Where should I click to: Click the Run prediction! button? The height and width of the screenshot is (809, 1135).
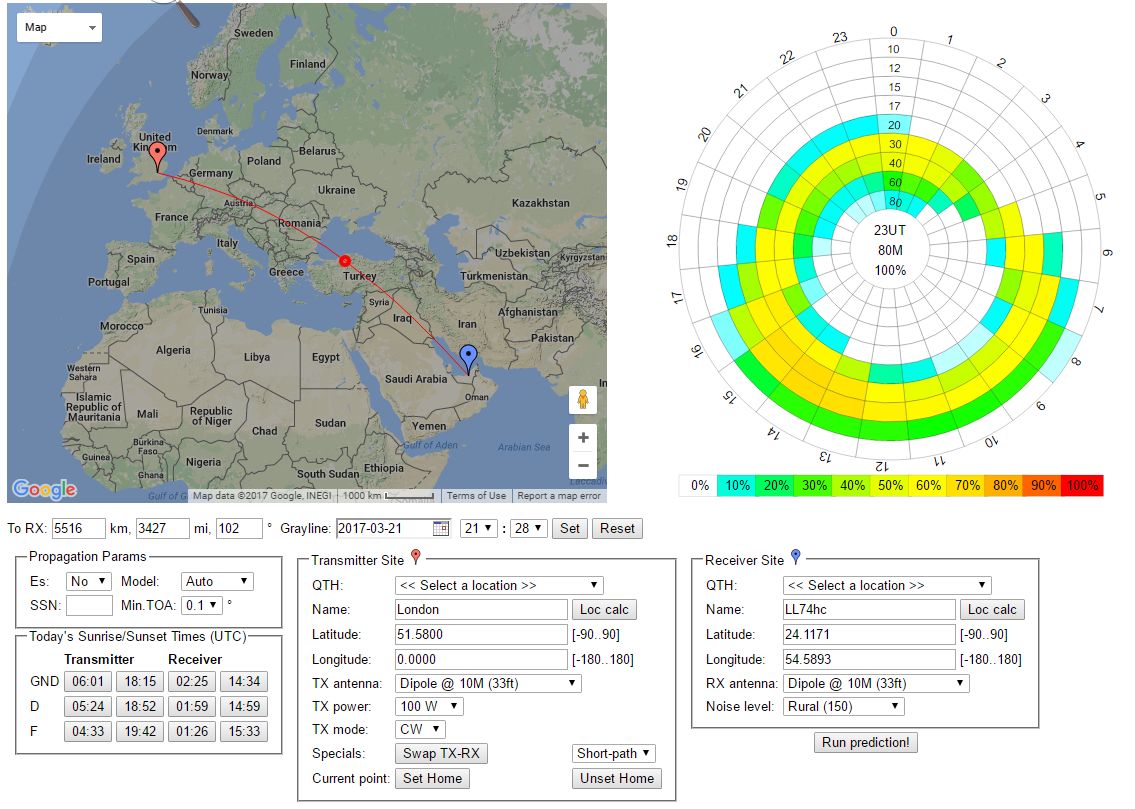coord(865,742)
